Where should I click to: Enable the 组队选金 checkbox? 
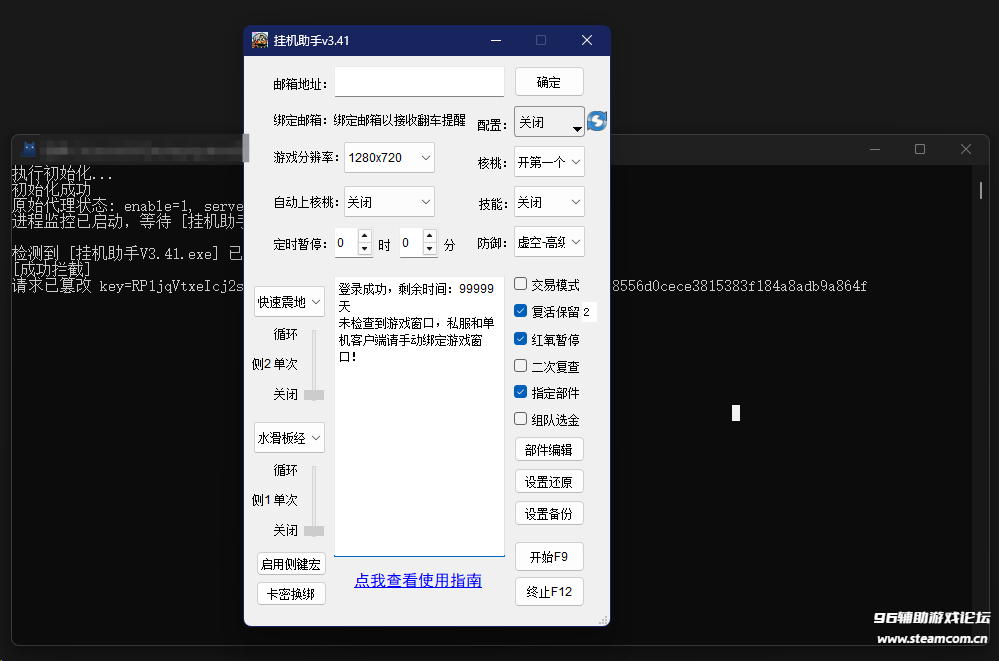521,419
